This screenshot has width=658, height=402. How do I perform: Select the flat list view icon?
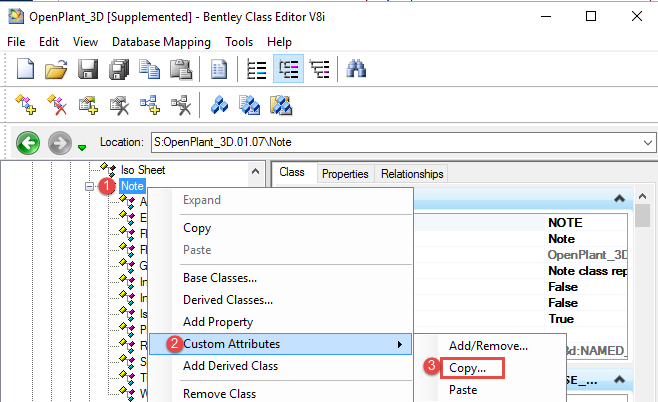[256, 69]
